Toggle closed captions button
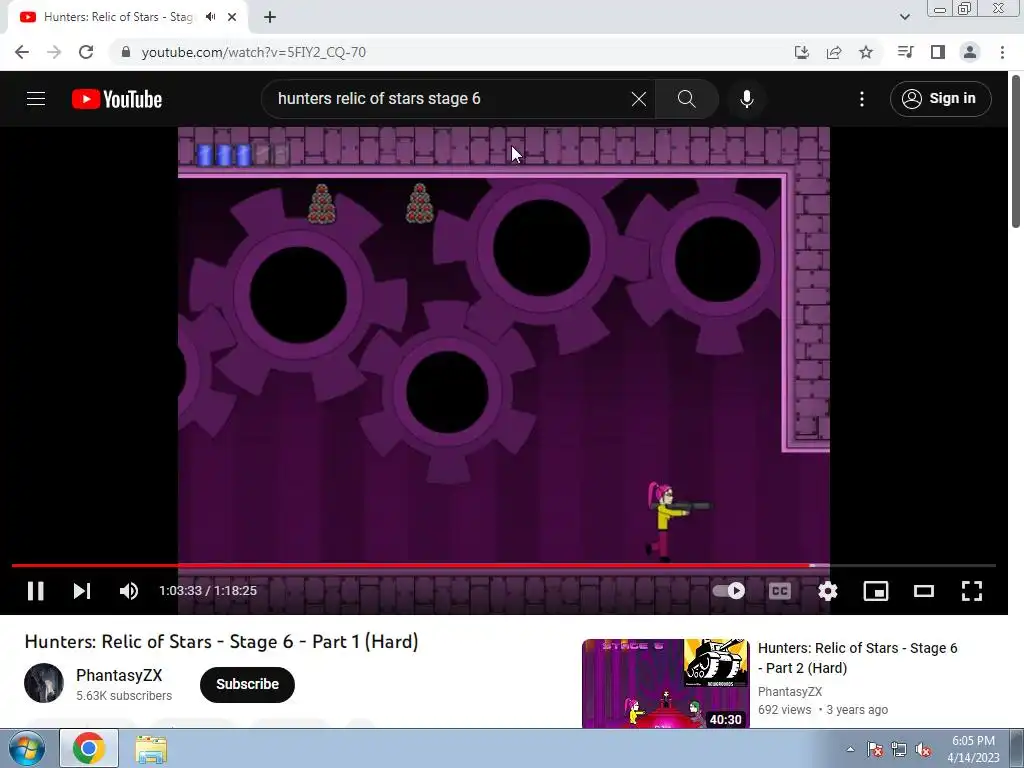1024x768 pixels. pos(780,591)
